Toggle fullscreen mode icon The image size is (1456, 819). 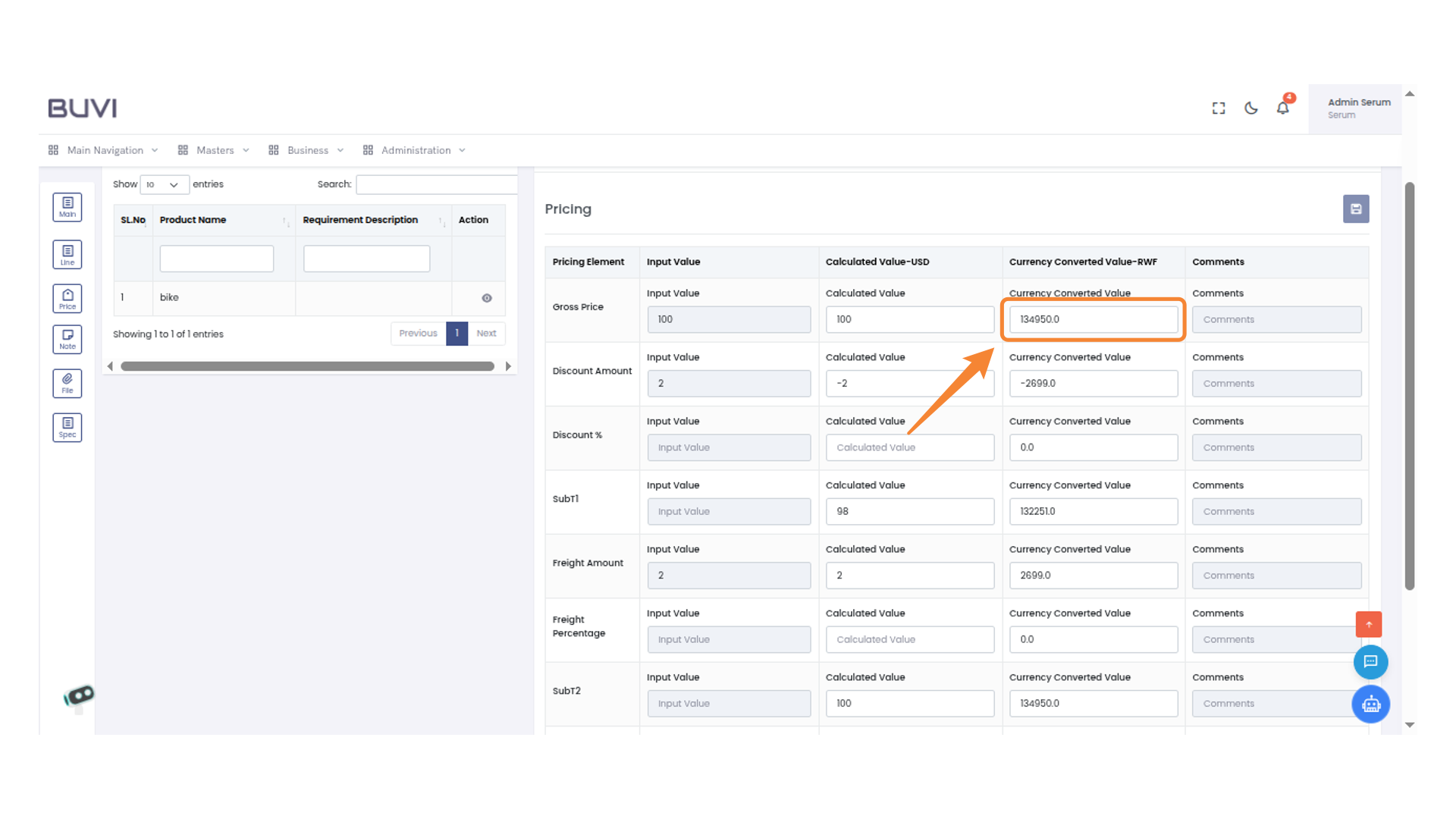click(1219, 108)
